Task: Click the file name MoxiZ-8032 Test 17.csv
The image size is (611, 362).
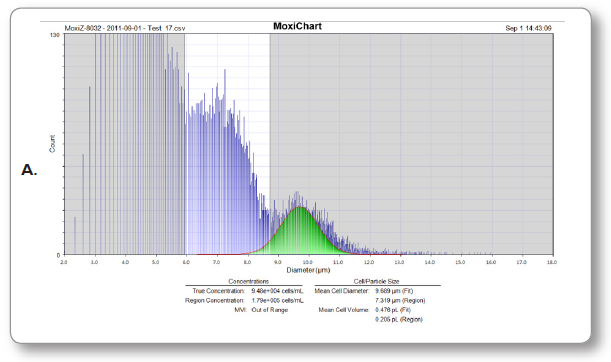Action: click(125, 28)
